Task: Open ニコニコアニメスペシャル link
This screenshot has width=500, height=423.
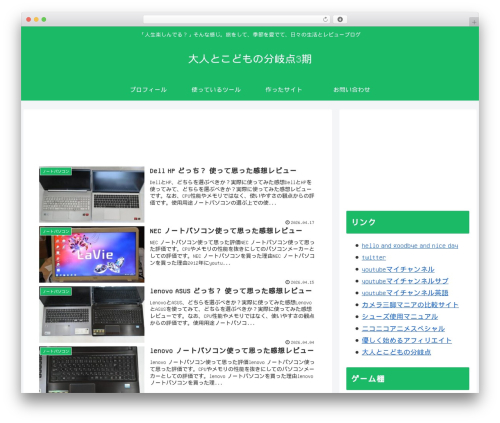Action: point(403,328)
